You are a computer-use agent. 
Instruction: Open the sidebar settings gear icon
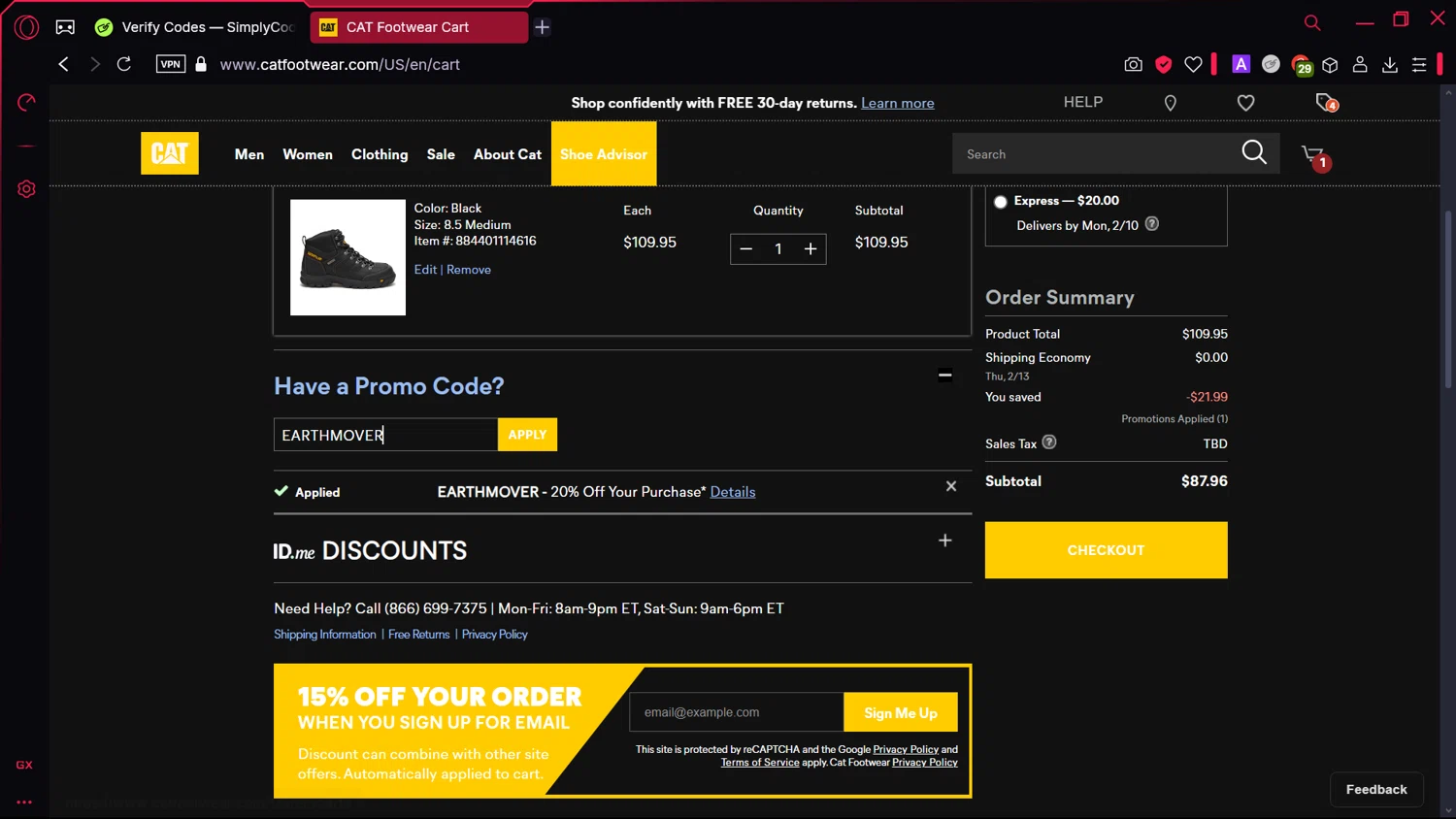(x=26, y=189)
